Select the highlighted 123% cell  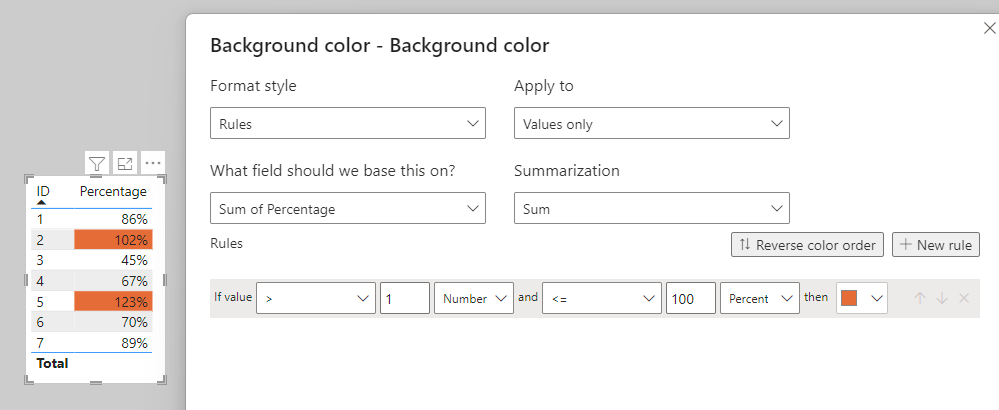pyautogui.click(x=113, y=301)
